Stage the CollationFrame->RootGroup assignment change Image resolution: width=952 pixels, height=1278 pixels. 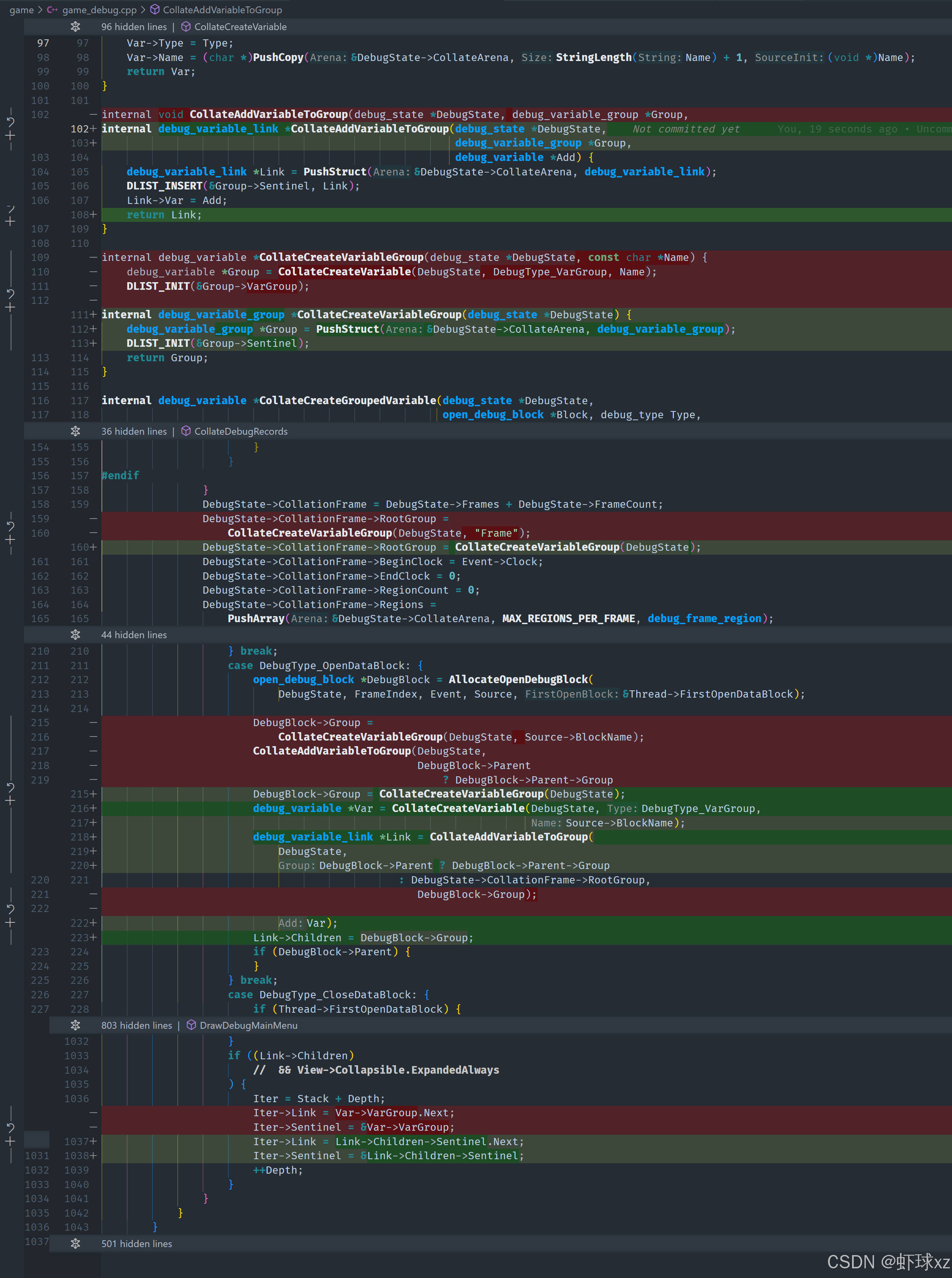[10, 539]
